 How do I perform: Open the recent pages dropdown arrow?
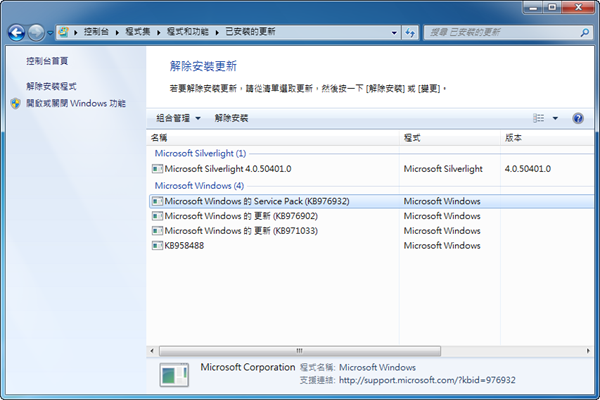click(50, 33)
